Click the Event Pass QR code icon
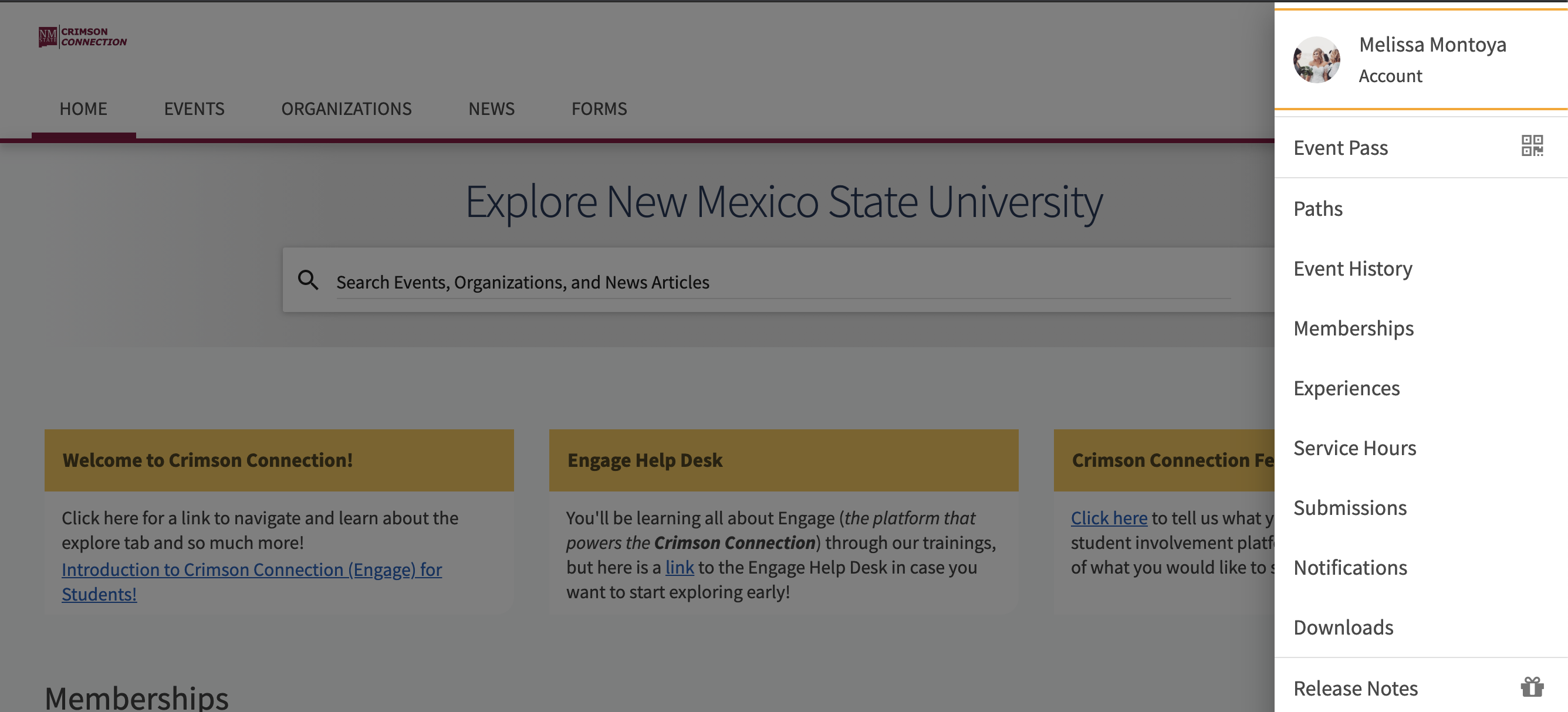1568x712 pixels. coord(1532,146)
